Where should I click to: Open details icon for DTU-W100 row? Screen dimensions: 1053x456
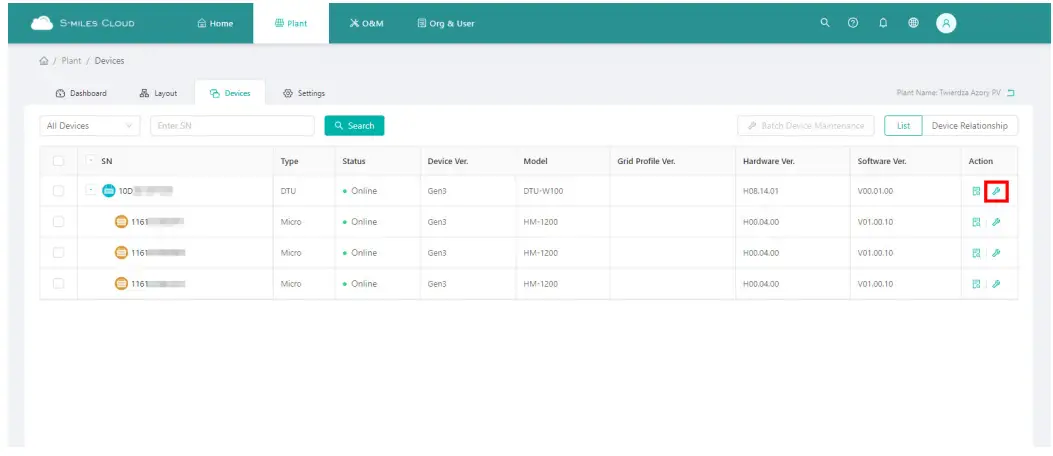click(976, 191)
